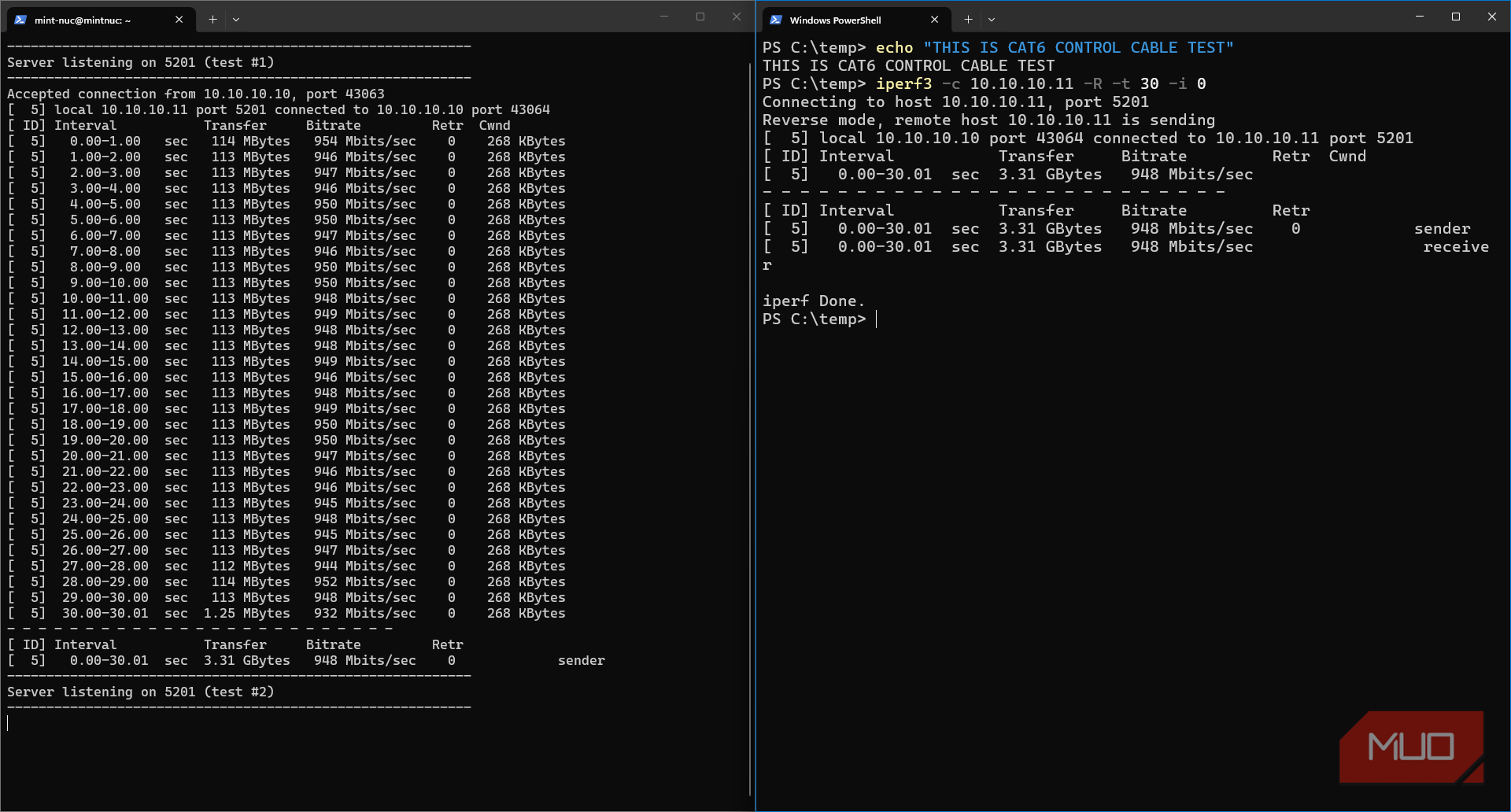Viewport: 1511px width, 812px height.
Task: Minimize the PowerShell window
Action: click(x=1420, y=17)
